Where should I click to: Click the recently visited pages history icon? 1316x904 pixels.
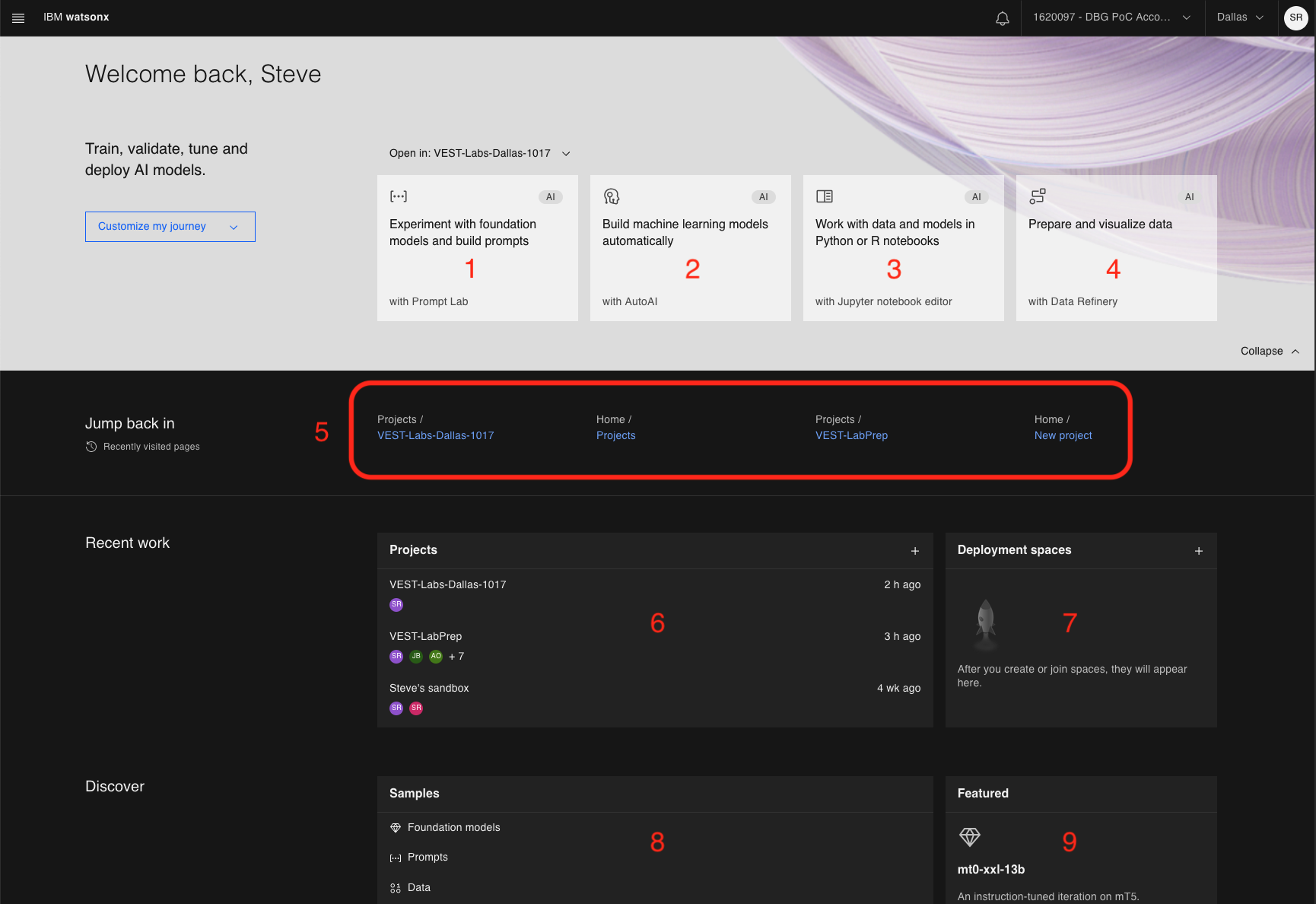point(91,447)
